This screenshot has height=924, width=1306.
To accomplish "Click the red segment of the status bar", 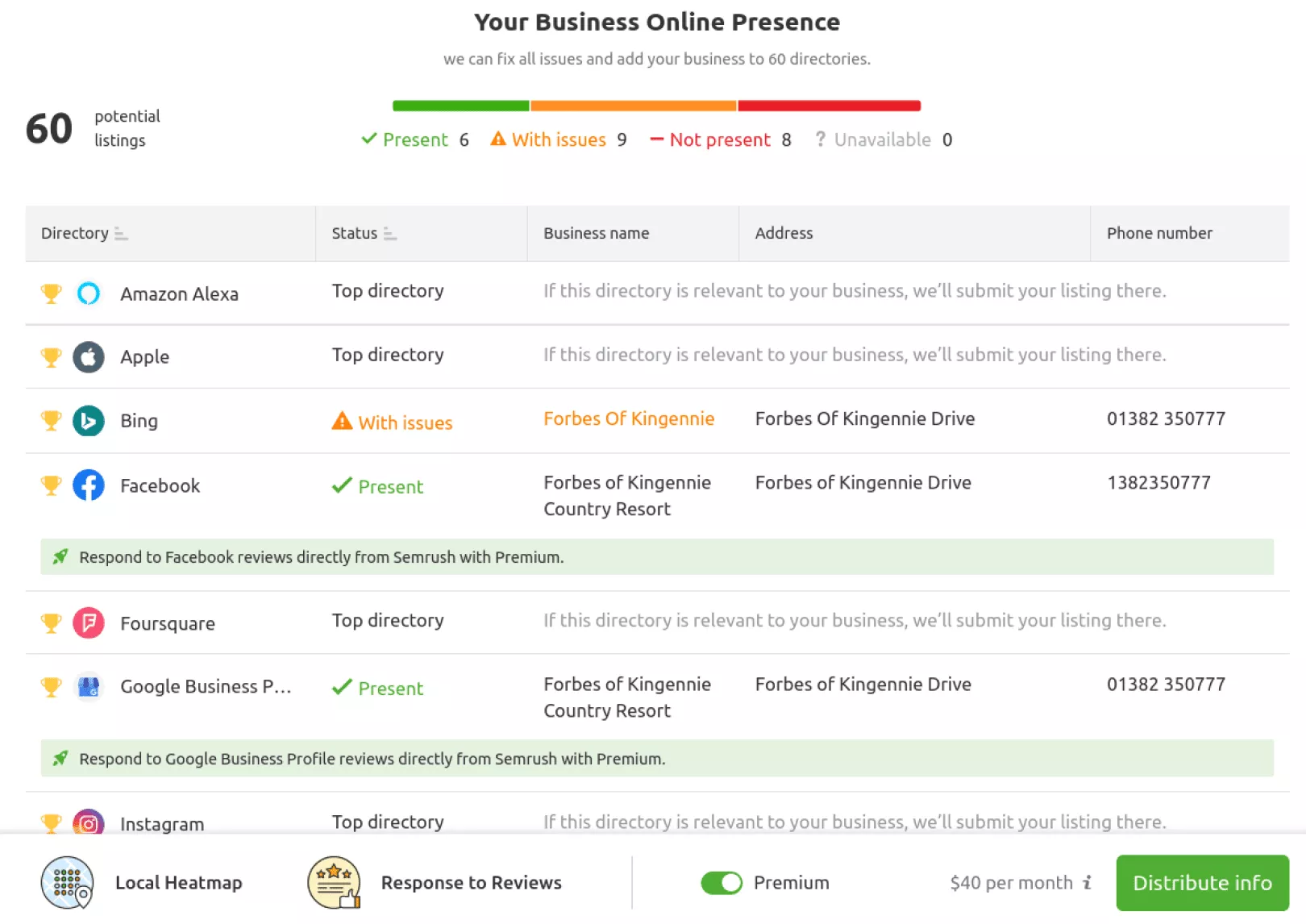I will pos(829,106).
